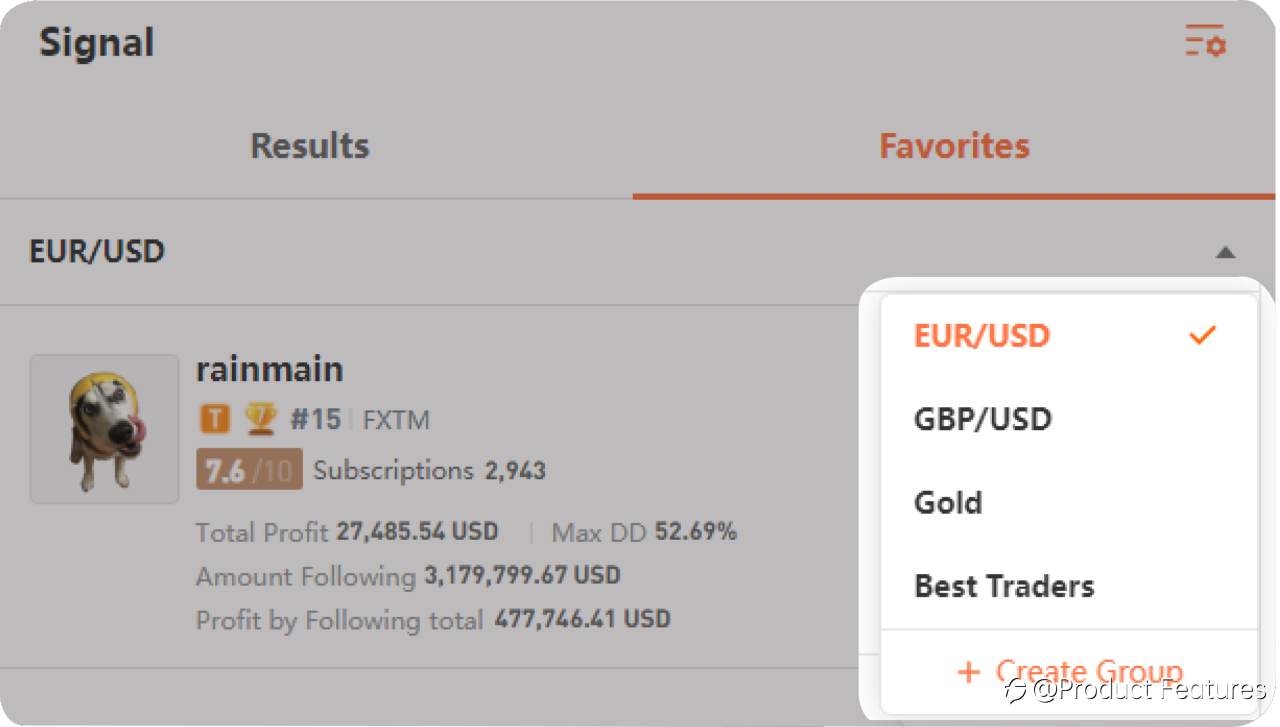Click the checkmark next to EUR/USD
Screen dimensions: 1280x727
pos(1202,335)
